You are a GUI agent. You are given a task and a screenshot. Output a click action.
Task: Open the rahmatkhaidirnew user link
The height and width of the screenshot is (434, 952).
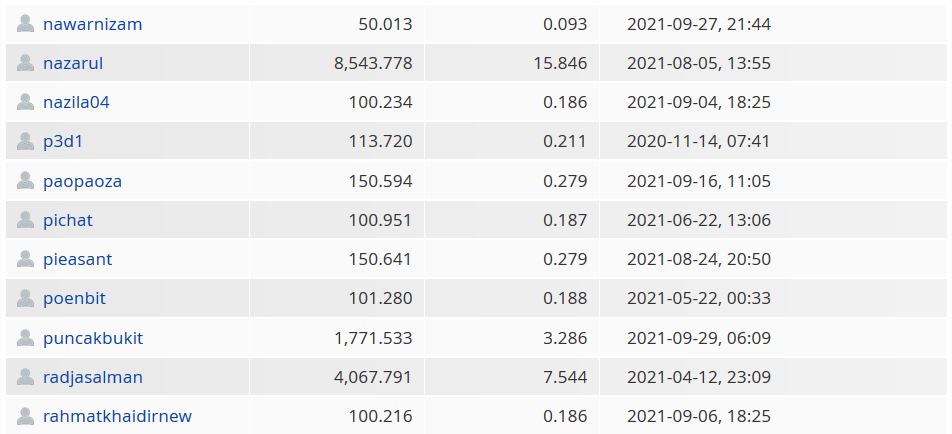click(x=117, y=416)
